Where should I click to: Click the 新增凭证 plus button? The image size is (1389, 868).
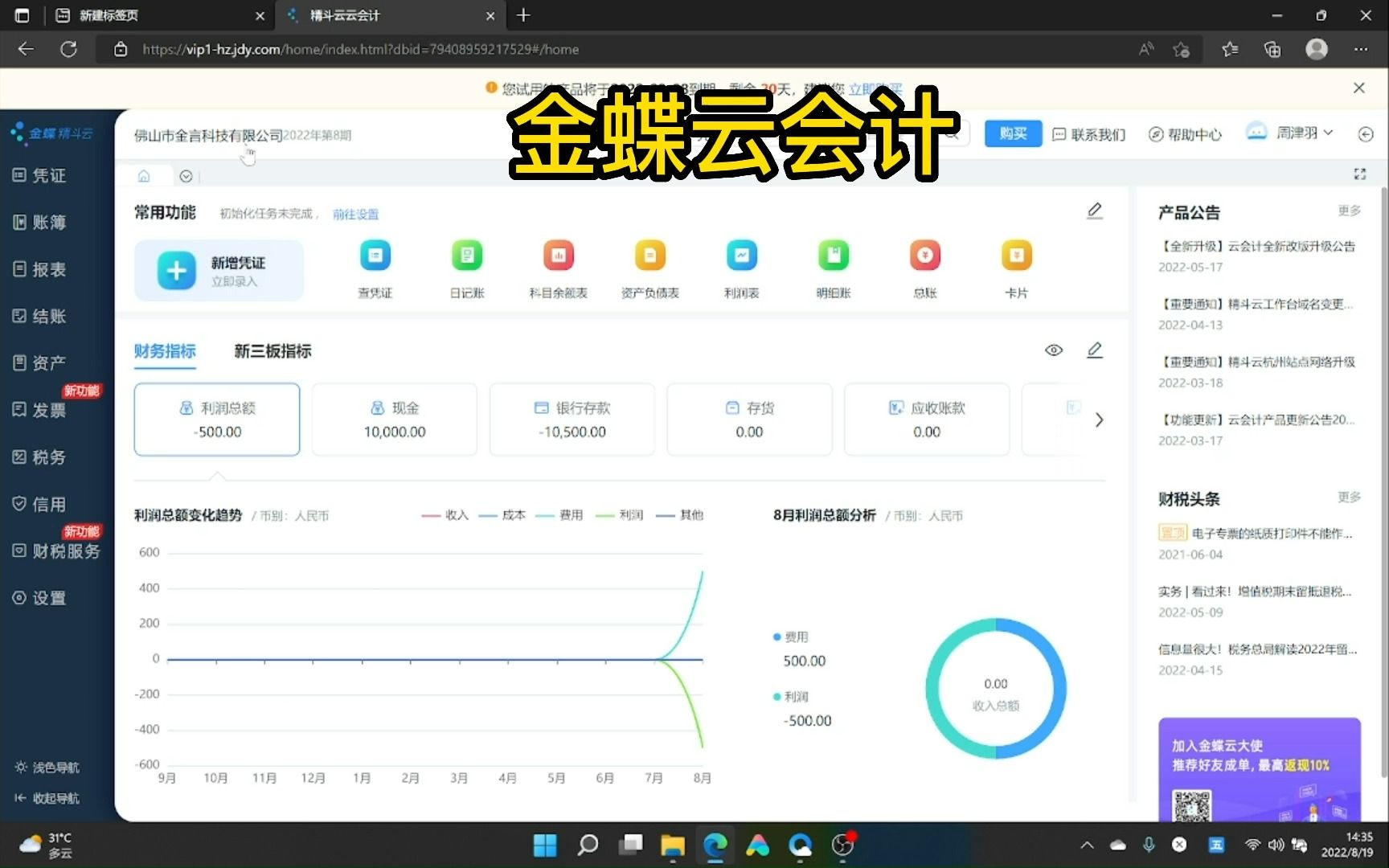tap(176, 271)
